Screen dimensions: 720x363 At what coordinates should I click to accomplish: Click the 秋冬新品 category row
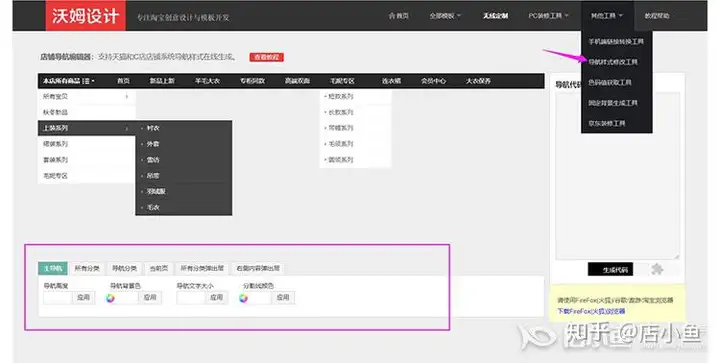click(87, 112)
